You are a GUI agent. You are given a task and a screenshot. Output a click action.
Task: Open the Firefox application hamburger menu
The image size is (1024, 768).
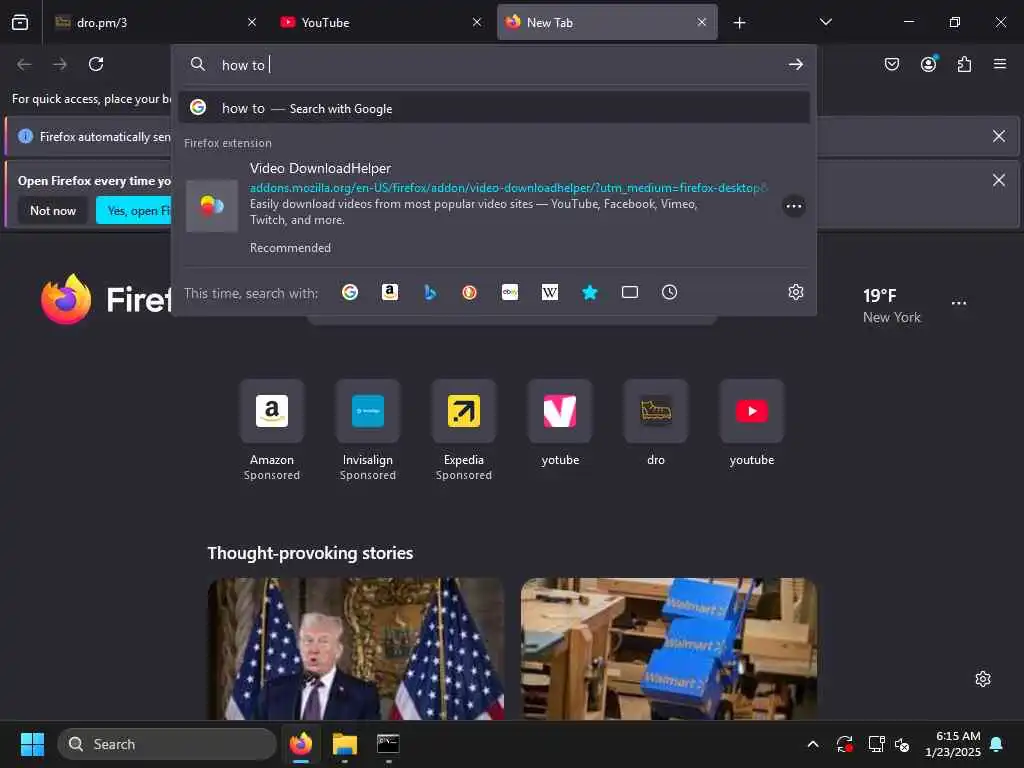[1000, 64]
